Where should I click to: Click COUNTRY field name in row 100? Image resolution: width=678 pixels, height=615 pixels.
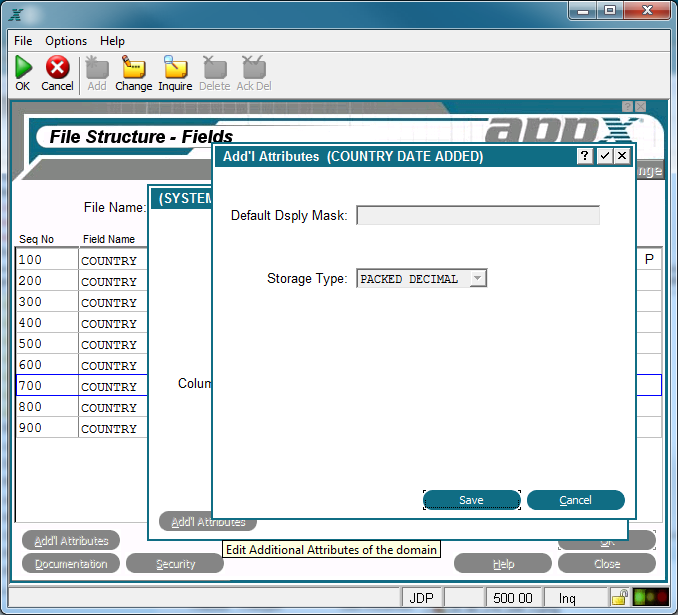[x=109, y=261]
